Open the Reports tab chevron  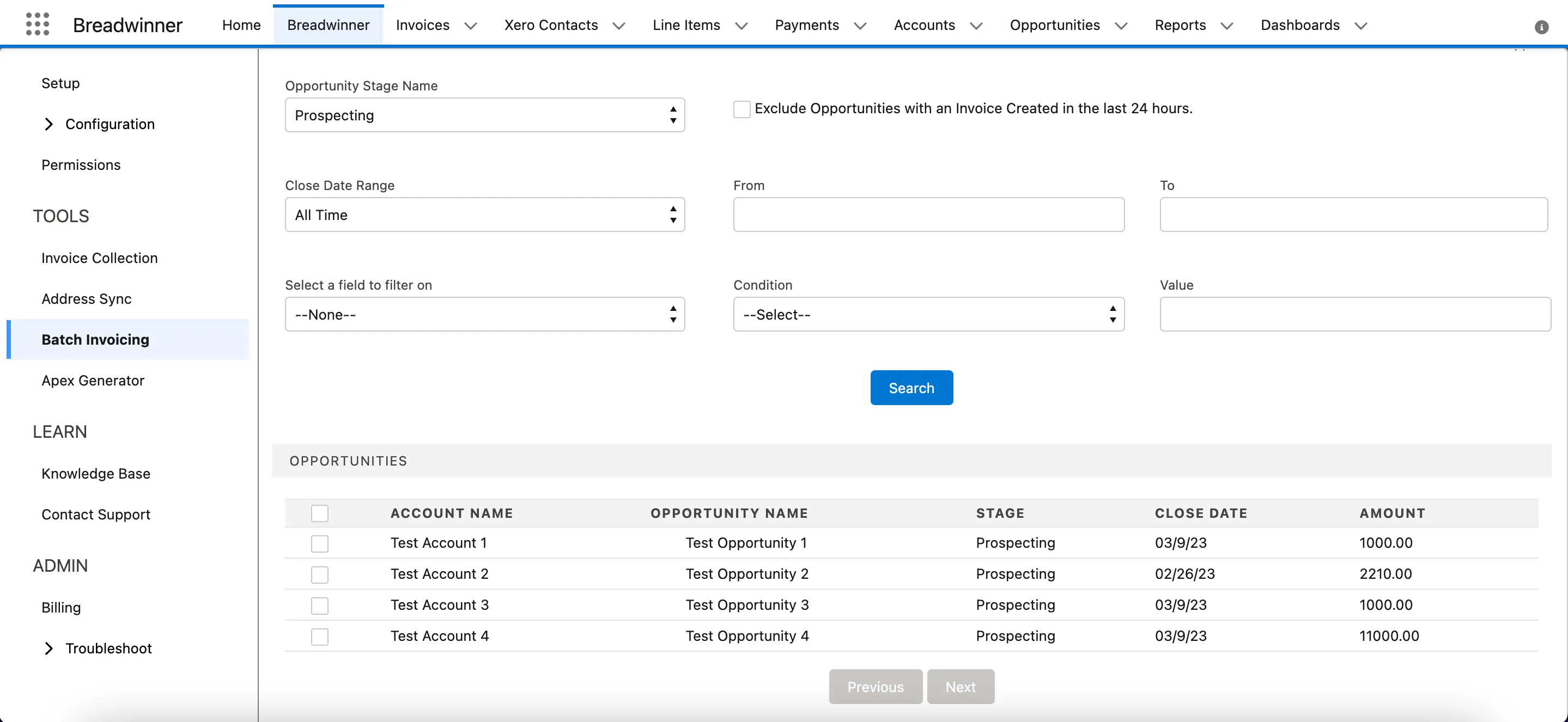1227,26
